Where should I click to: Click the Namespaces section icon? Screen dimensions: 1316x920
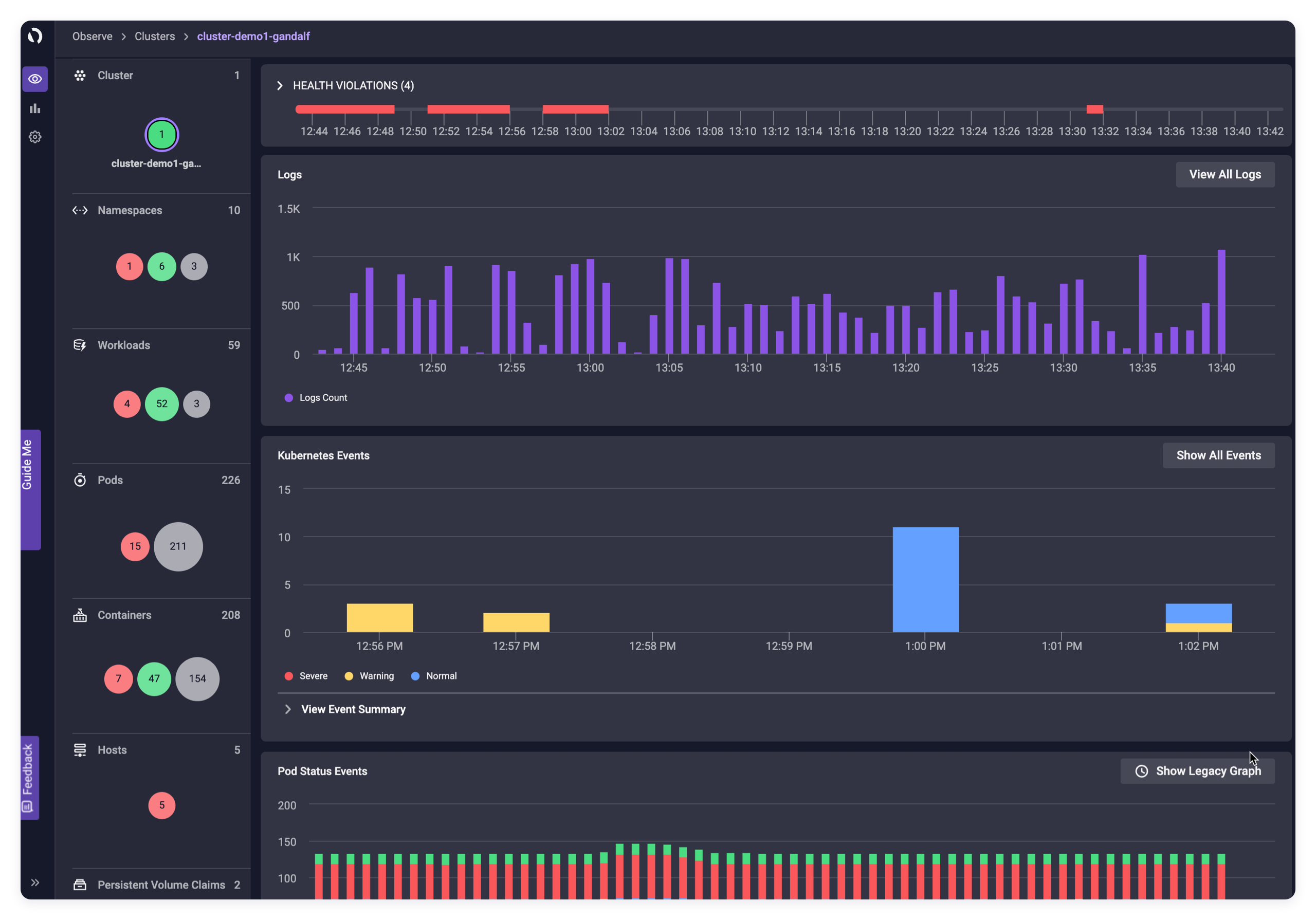[80, 210]
